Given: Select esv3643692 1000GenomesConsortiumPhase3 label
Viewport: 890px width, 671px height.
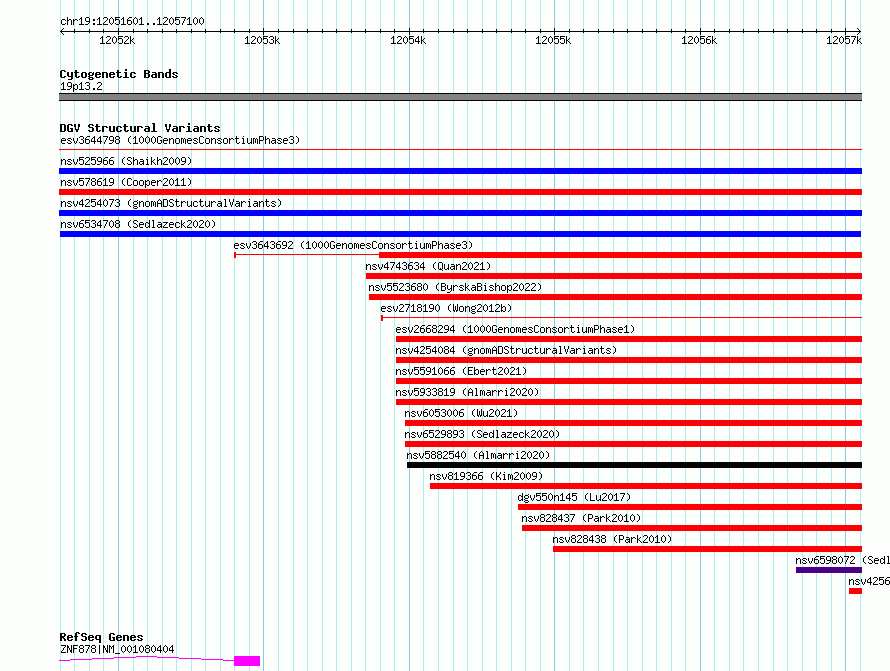Looking at the screenshot, I should [x=353, y=245].
